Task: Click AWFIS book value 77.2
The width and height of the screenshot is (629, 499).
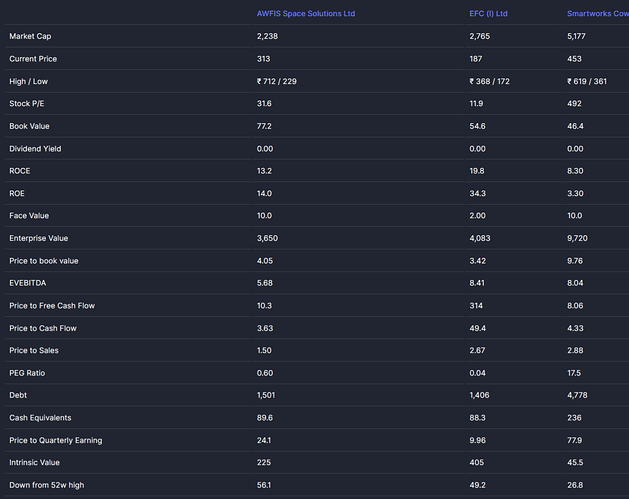Action: [x=264, y=126]
